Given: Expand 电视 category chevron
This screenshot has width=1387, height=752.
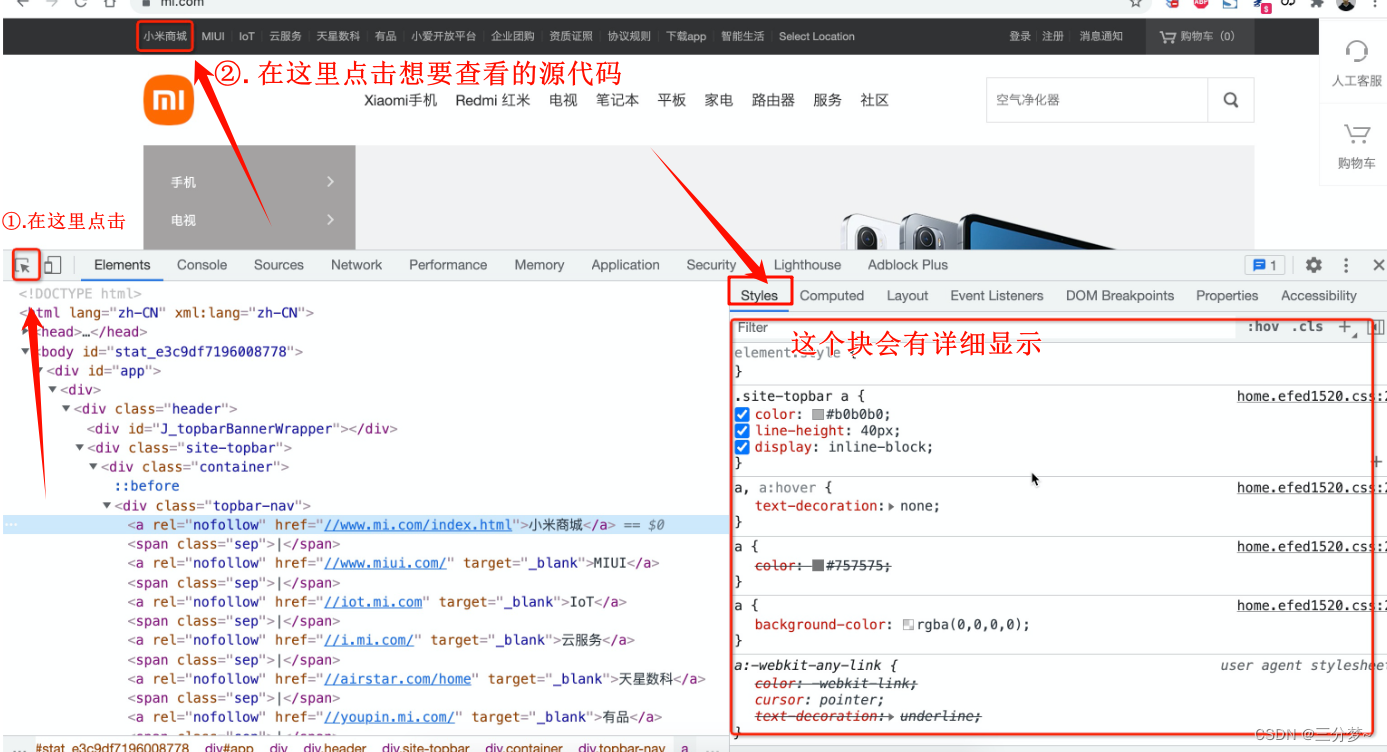Looking at the screenshot, I should tap(330, 220).
